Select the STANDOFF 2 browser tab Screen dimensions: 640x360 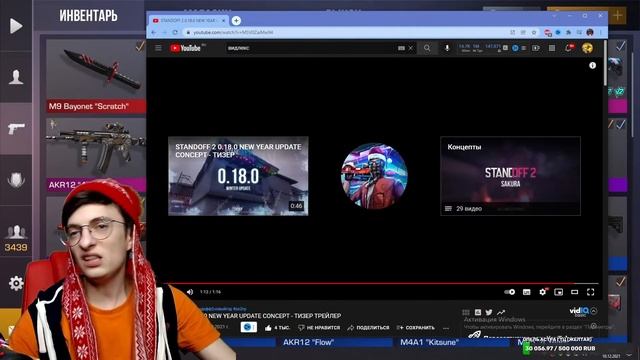click(188, 20)
